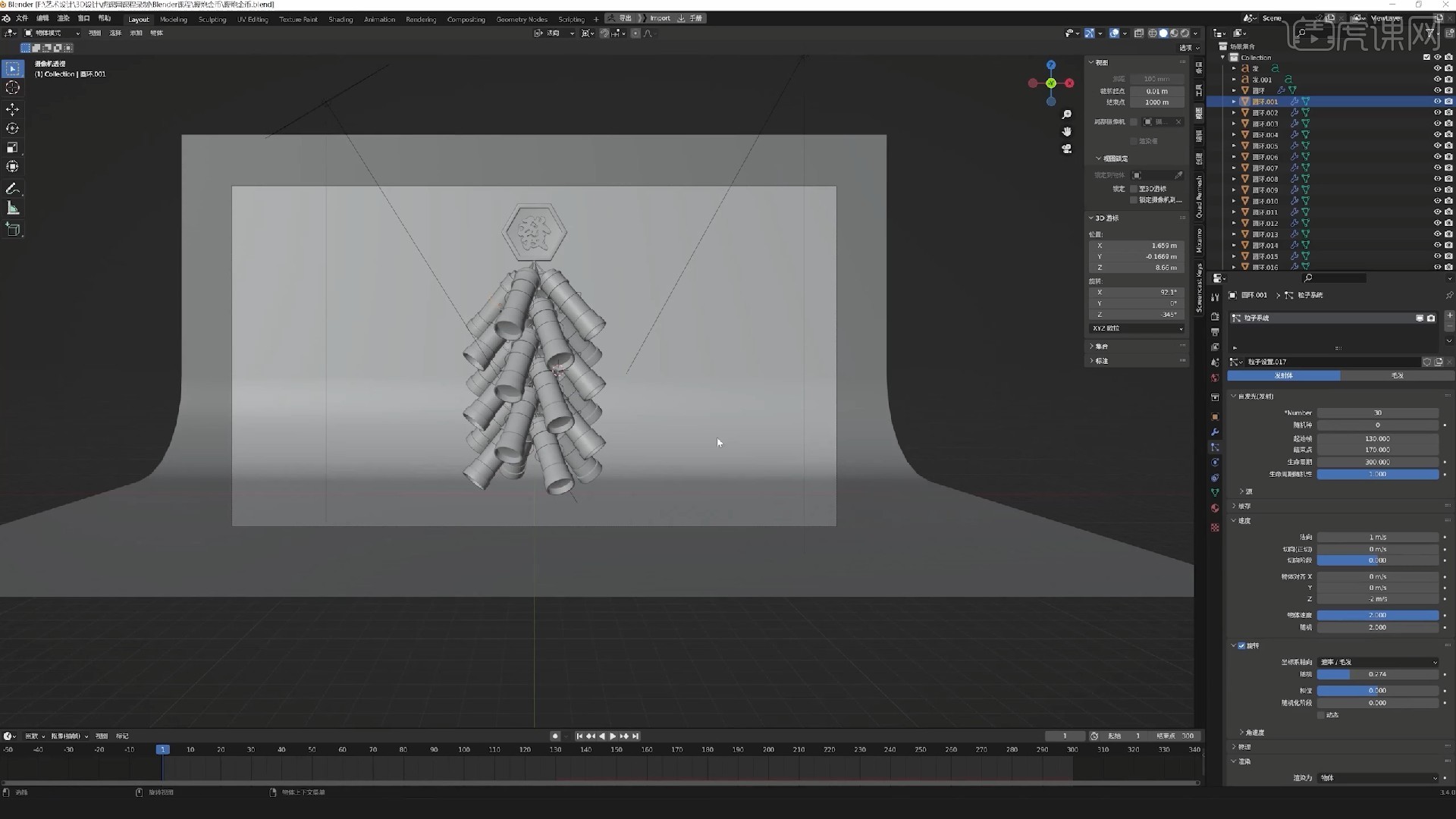This screenshot has width=1456, height=819.
Task: Select the 毛发 hair type button
Action: tap(1397, 375)
